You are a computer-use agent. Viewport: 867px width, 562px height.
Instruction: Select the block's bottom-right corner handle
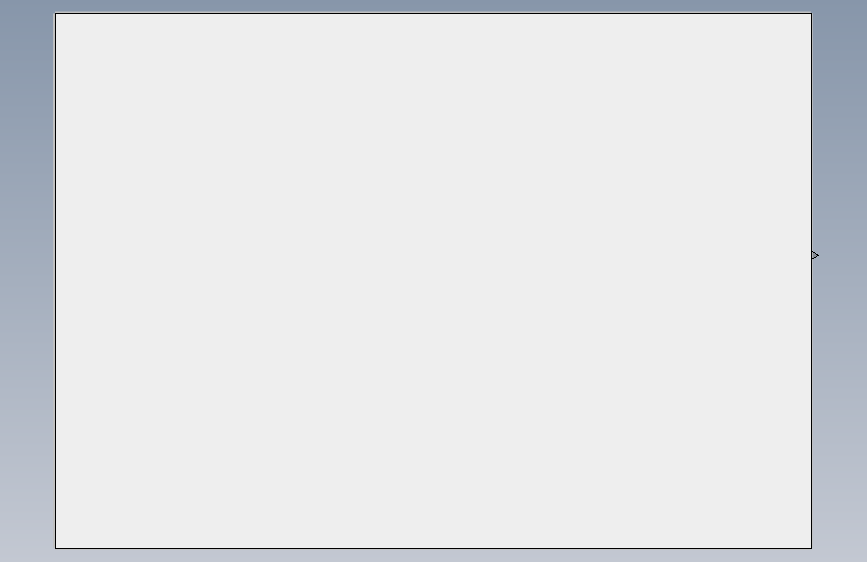click(x=812, y=548)
